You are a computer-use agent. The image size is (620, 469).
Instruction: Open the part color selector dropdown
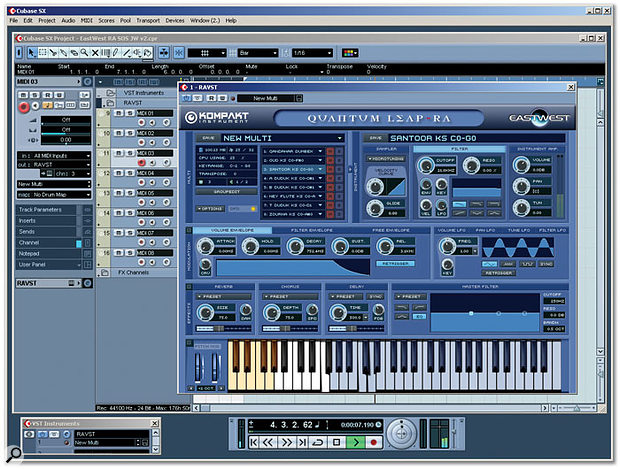pyautogui.click(x=350, y=53)
